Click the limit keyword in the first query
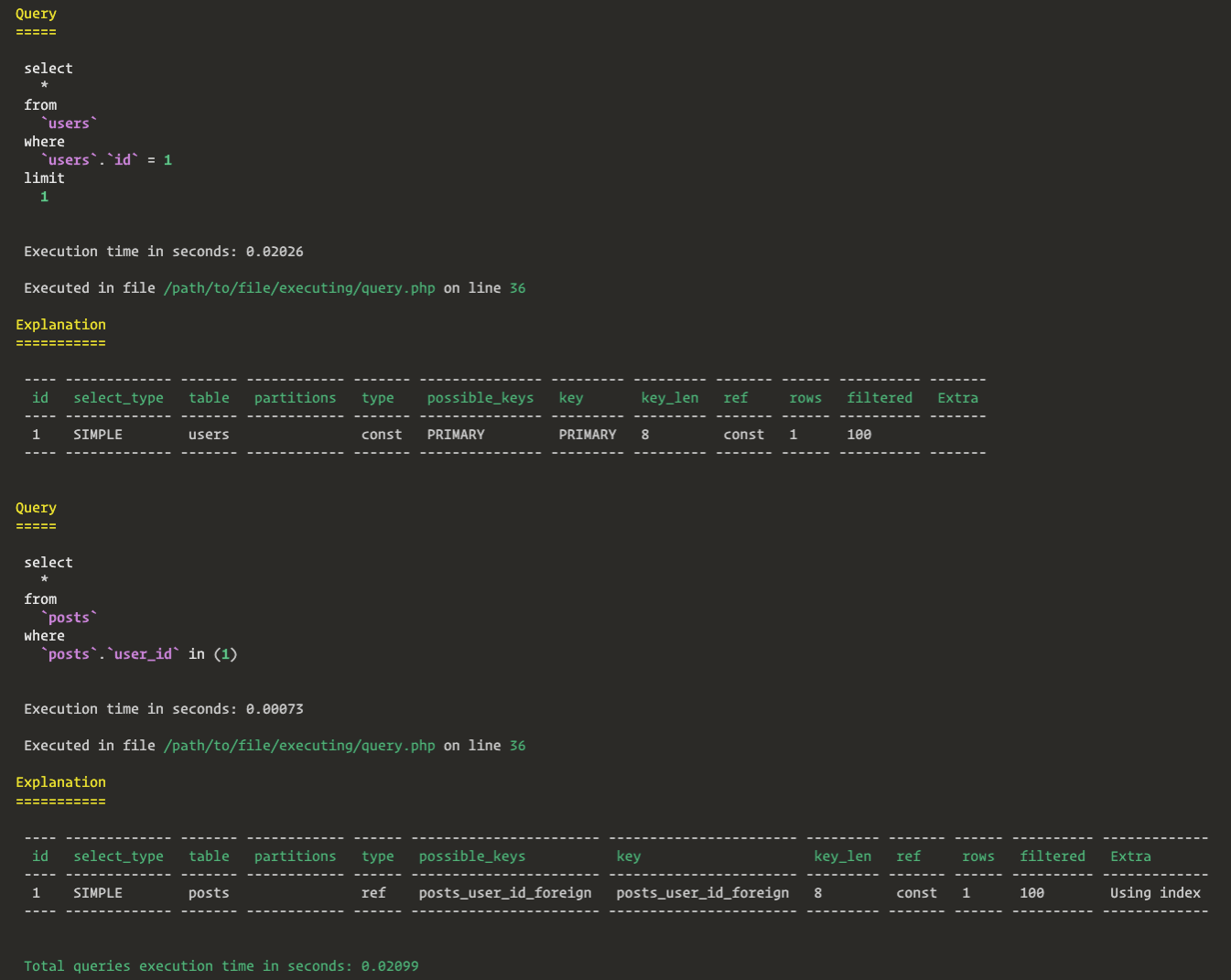 pos(44,178)
